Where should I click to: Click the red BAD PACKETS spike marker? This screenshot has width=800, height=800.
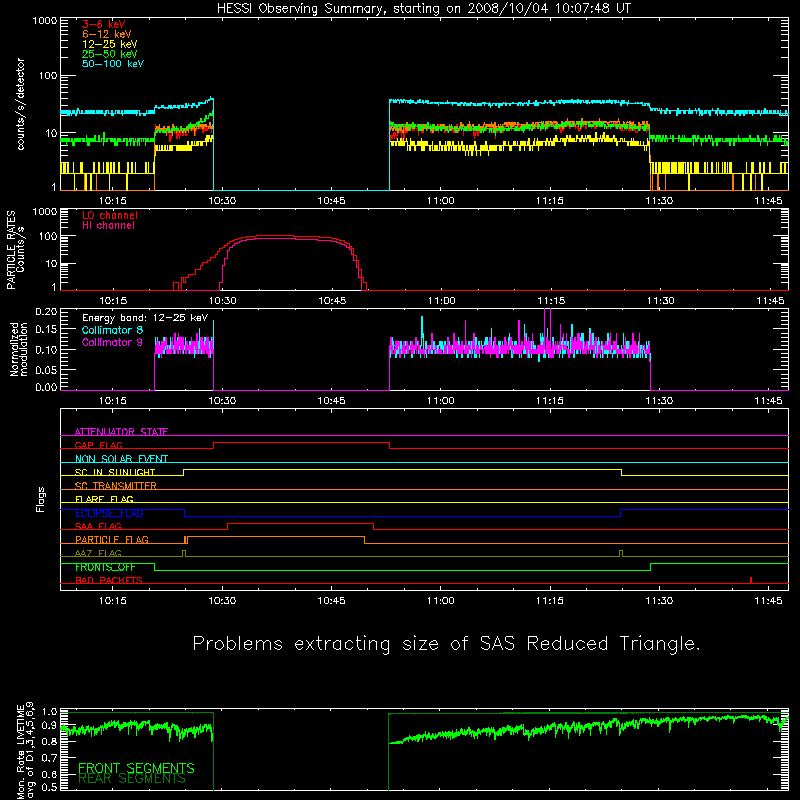[x=751, y=580]
